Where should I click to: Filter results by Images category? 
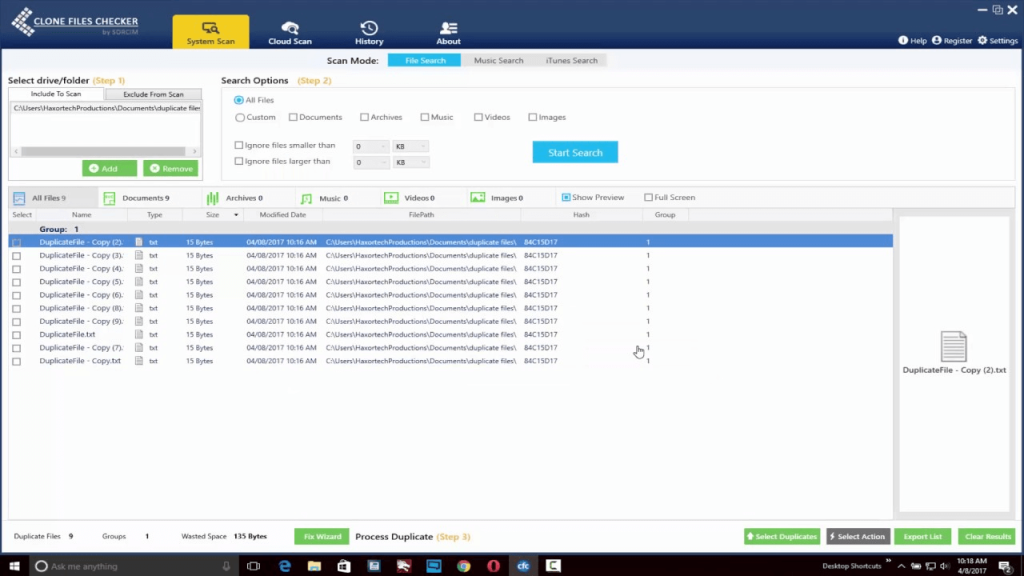point(497,198)
